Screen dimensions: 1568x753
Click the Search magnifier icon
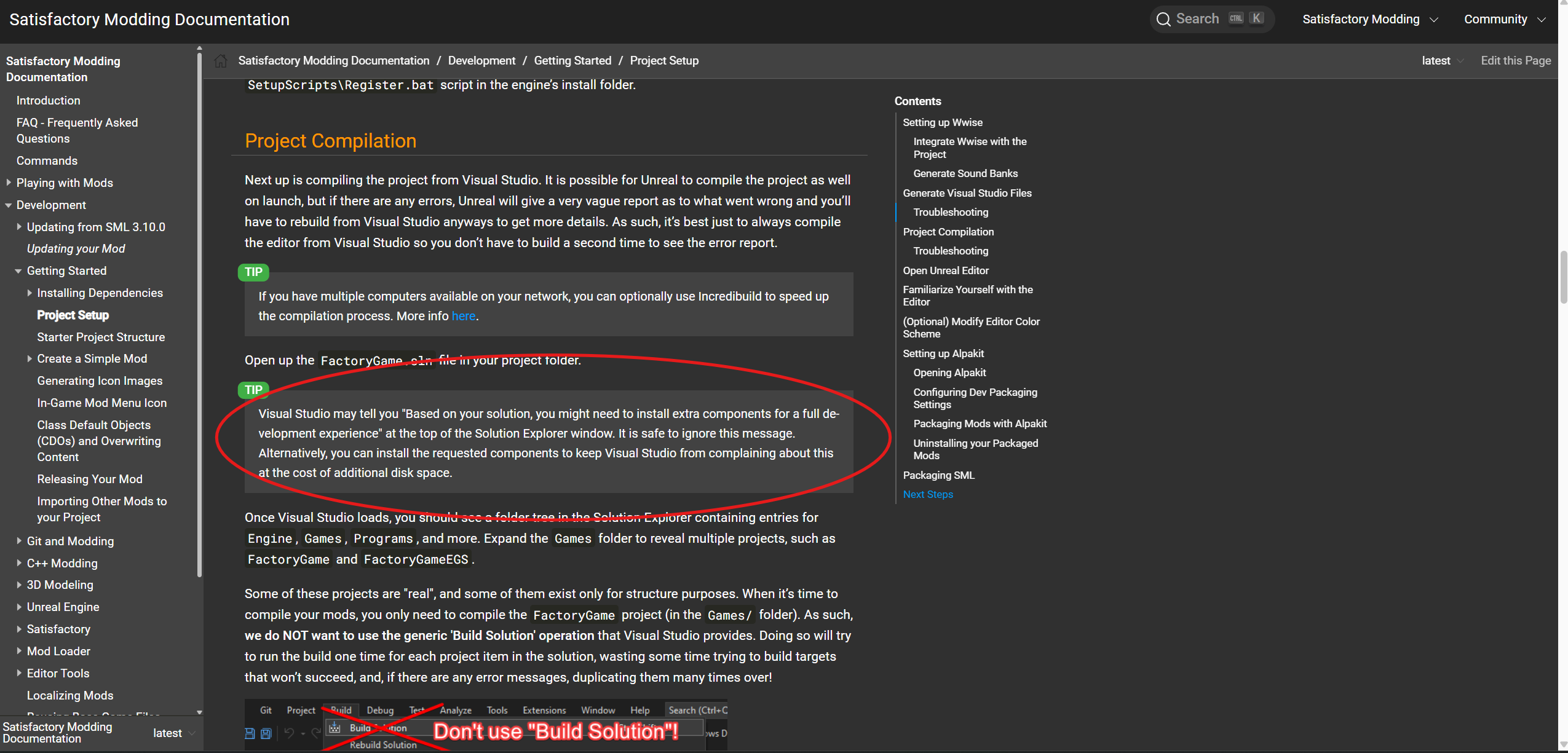pyautogui.click(x=1163, y=19)
